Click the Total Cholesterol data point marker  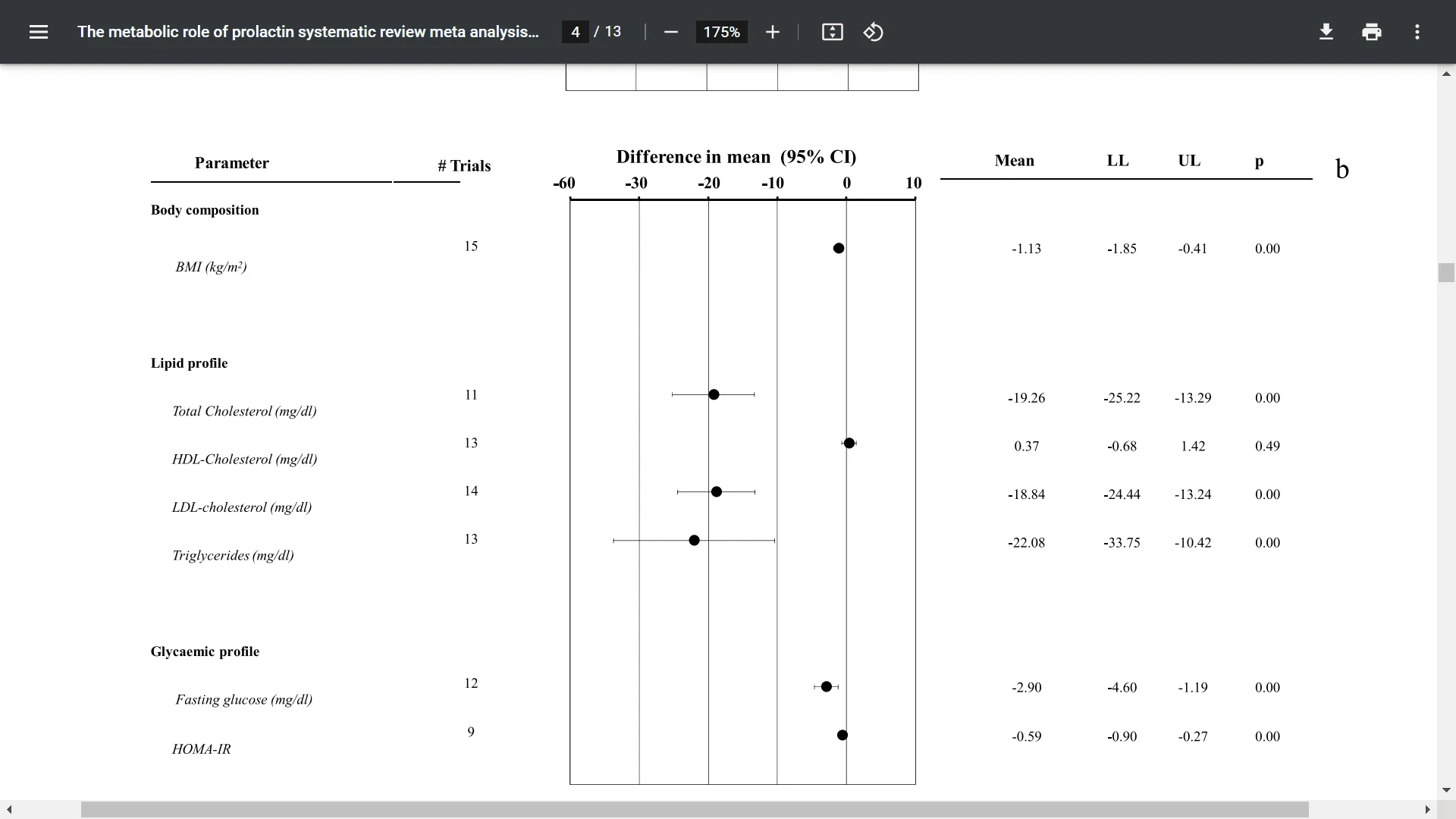pyautogui.click(x=714, y=394)
